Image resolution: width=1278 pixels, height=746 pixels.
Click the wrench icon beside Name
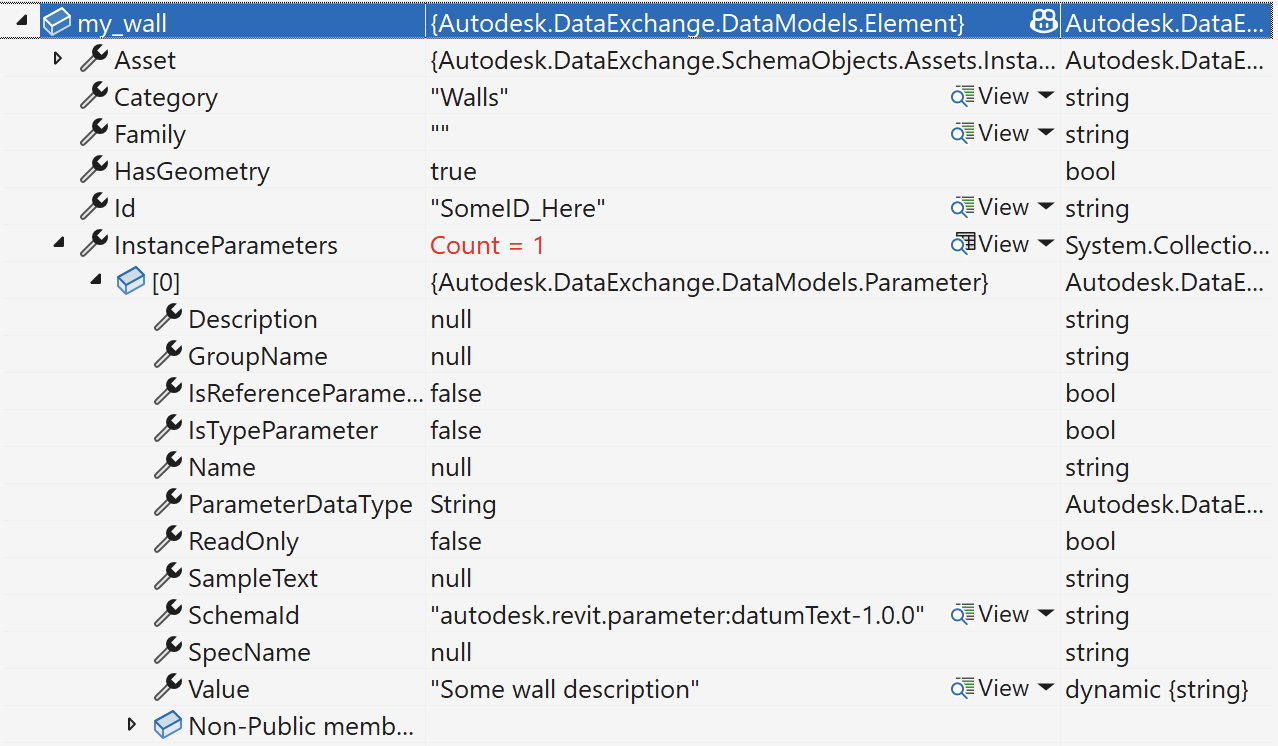(168, 465)
